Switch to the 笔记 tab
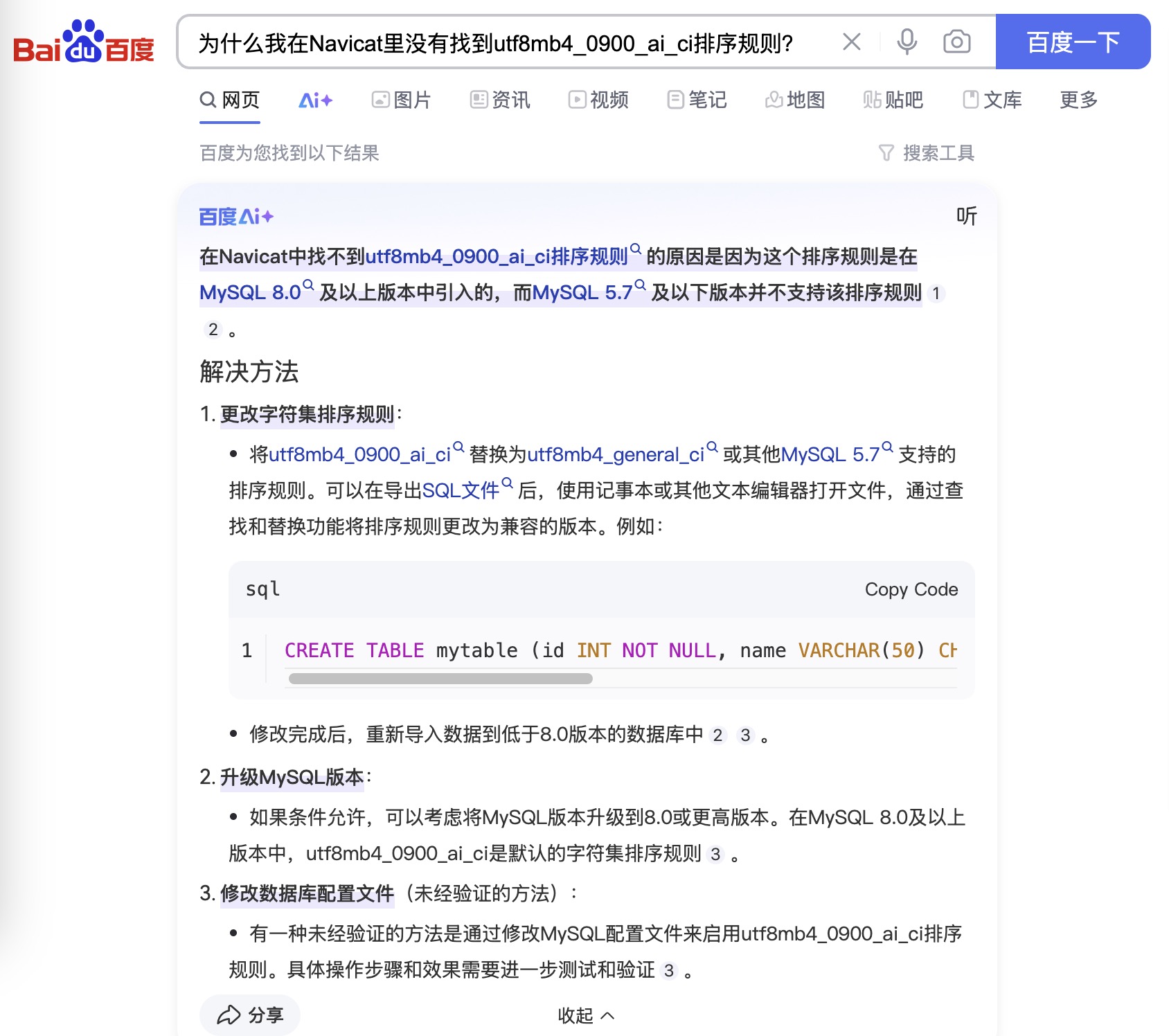This screenshot has width=1169, height=1036. 697,100
